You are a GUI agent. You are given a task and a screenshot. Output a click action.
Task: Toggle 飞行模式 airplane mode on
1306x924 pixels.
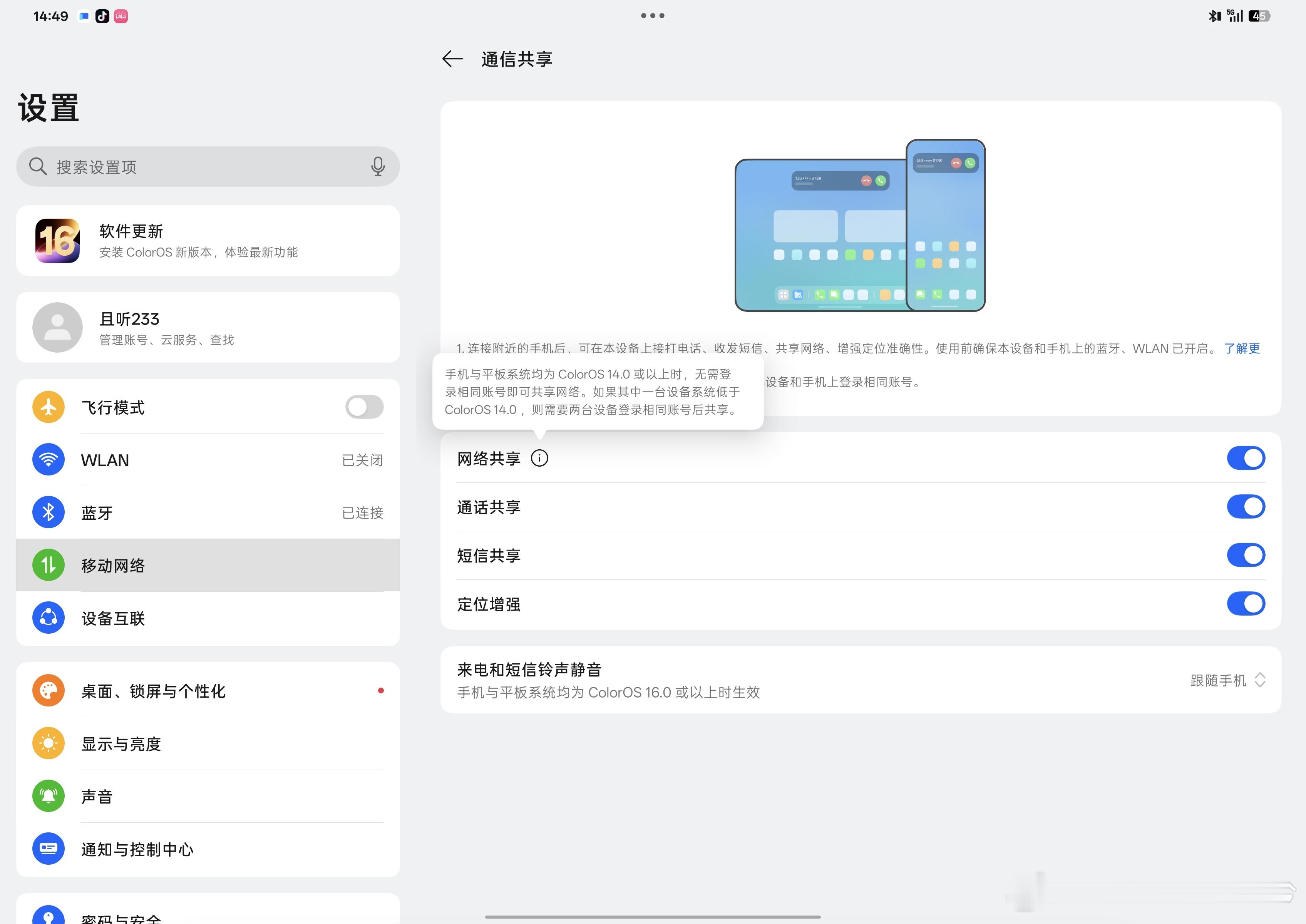(x=363, y=407)
